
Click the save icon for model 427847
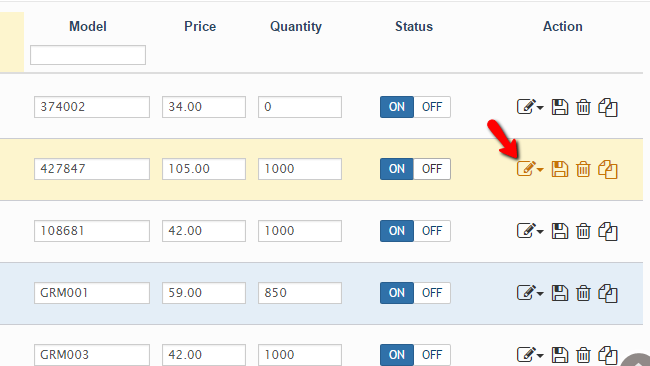tap(560, 169)
